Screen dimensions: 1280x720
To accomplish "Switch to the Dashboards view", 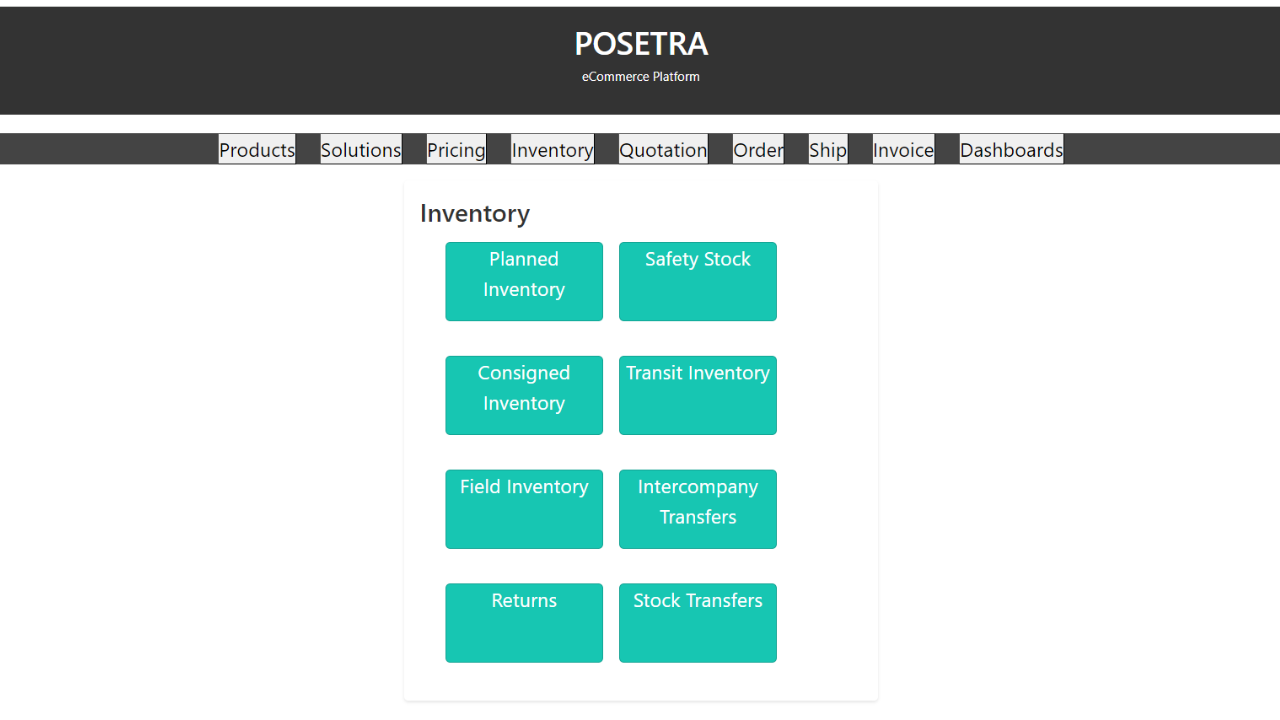I will (1011, 149).
